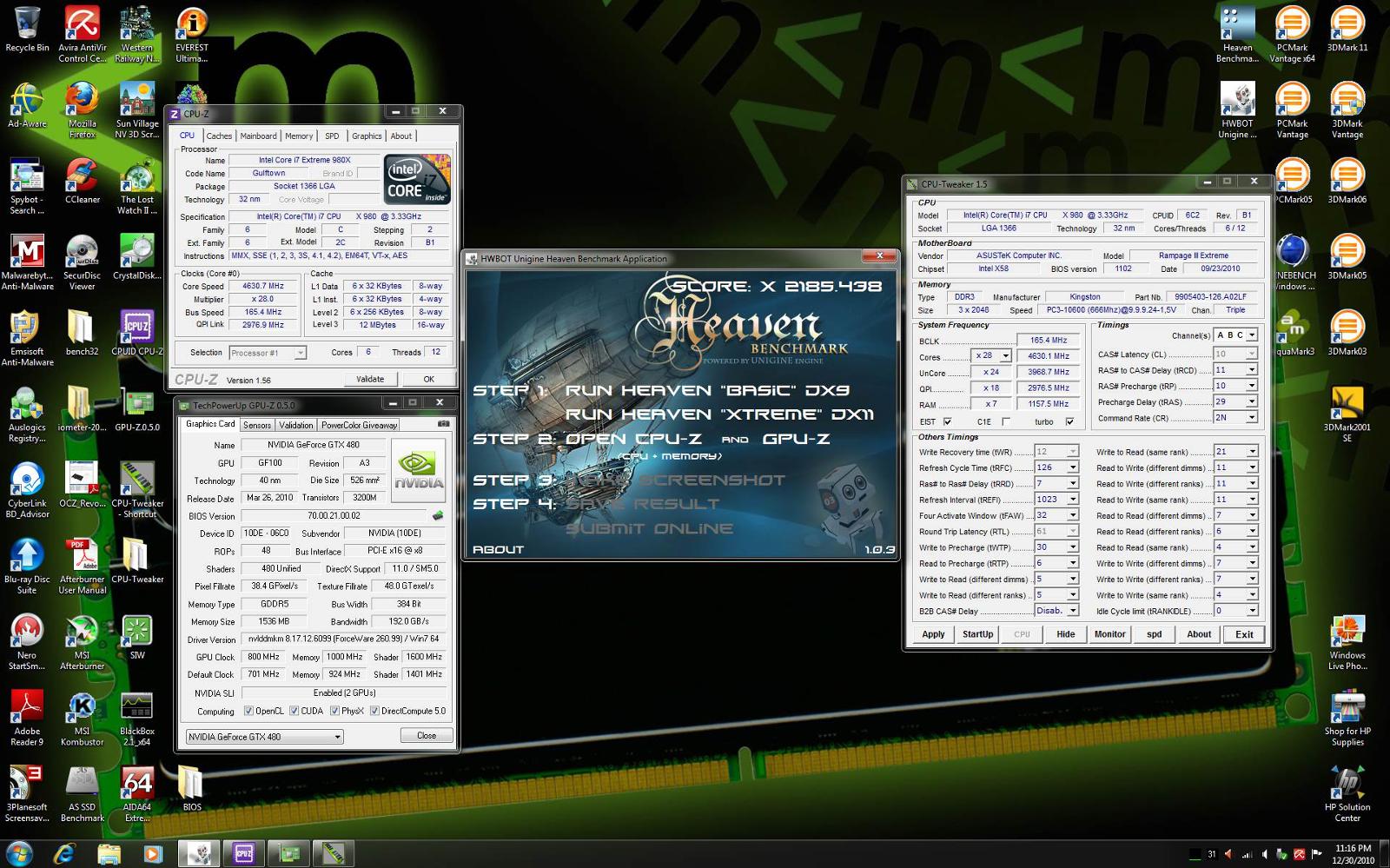Switch to Mainboard tab in CPU-Z
The height and width of the screenshot is (868, 1390).
258,136
